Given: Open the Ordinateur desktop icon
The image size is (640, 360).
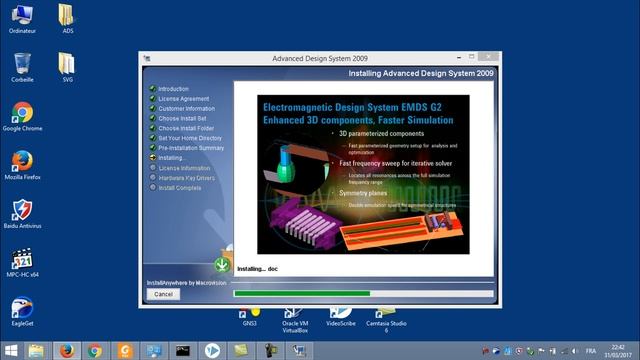Looking at the screenshot, I should click(x=22, y=18).
